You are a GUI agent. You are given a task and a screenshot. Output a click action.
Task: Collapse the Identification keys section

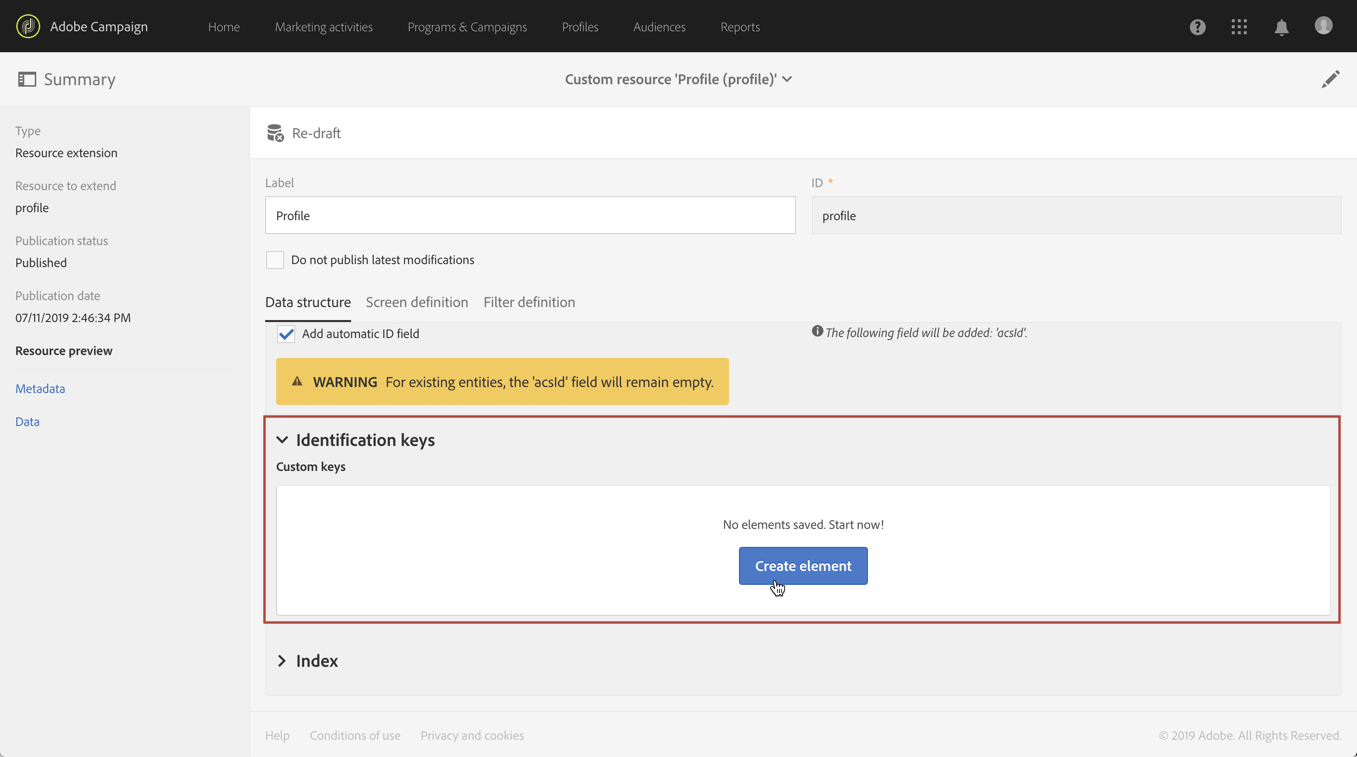[x=282, y=440]
